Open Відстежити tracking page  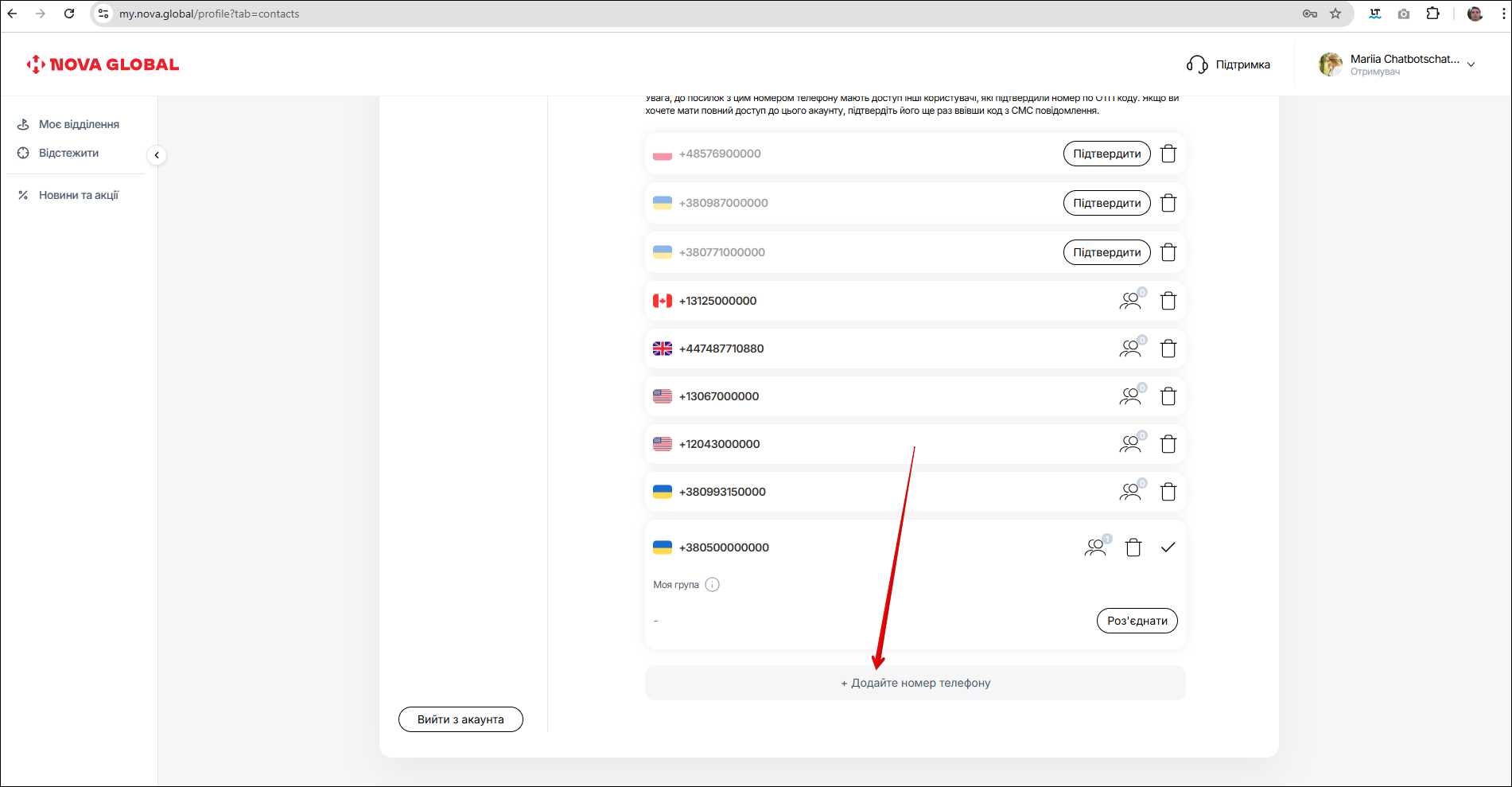point(68,153)
